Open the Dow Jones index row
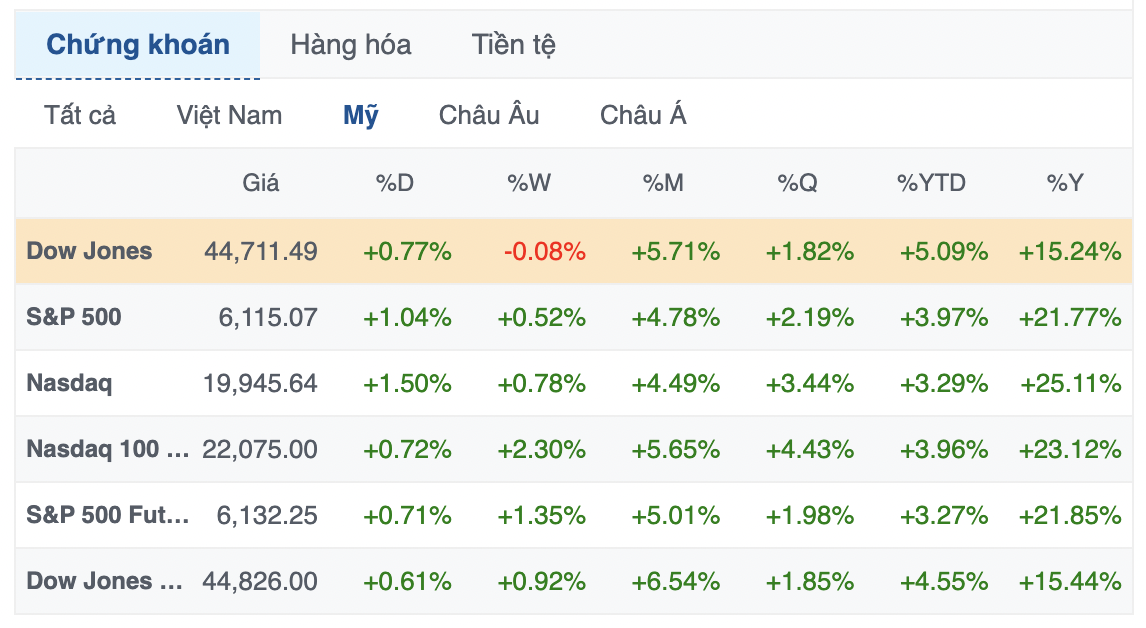1146x628 pixels. click(x=89, y=251)
